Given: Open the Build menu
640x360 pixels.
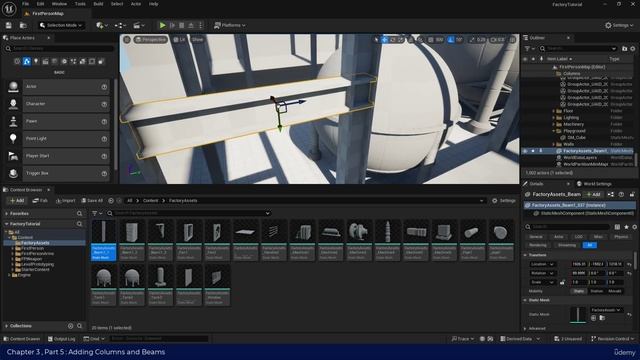Looking at the screenshot, I should 98,4.
